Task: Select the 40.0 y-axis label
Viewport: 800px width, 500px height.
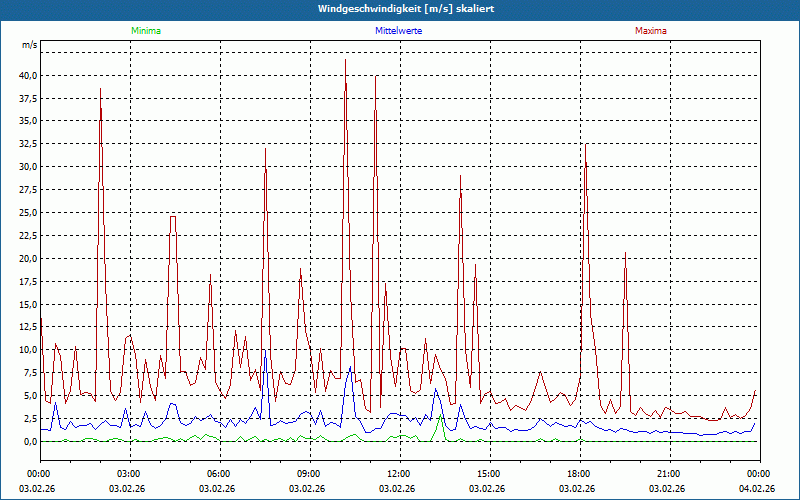Action: 26,75
